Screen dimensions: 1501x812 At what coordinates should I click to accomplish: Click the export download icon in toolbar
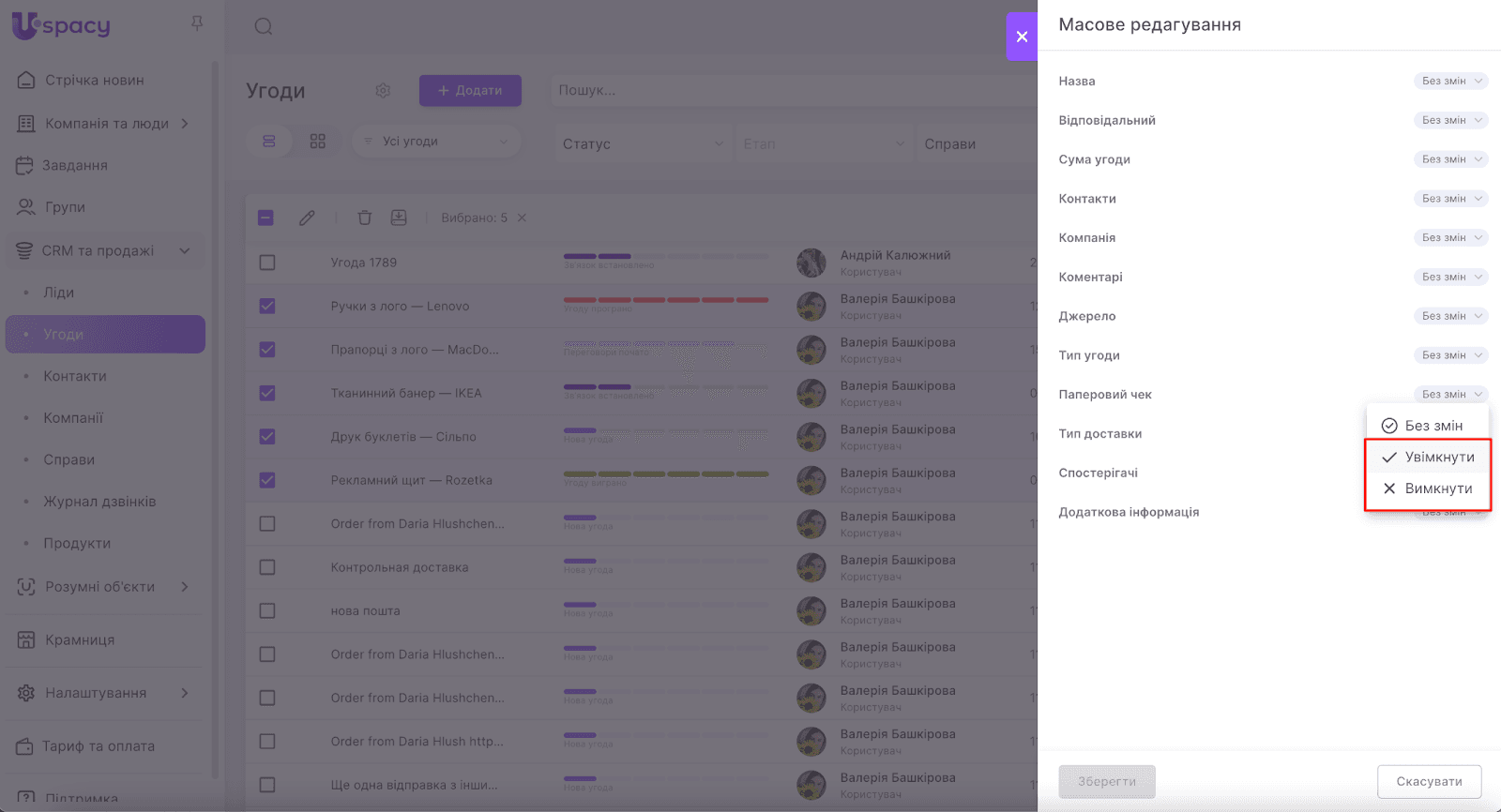point(399,218)
